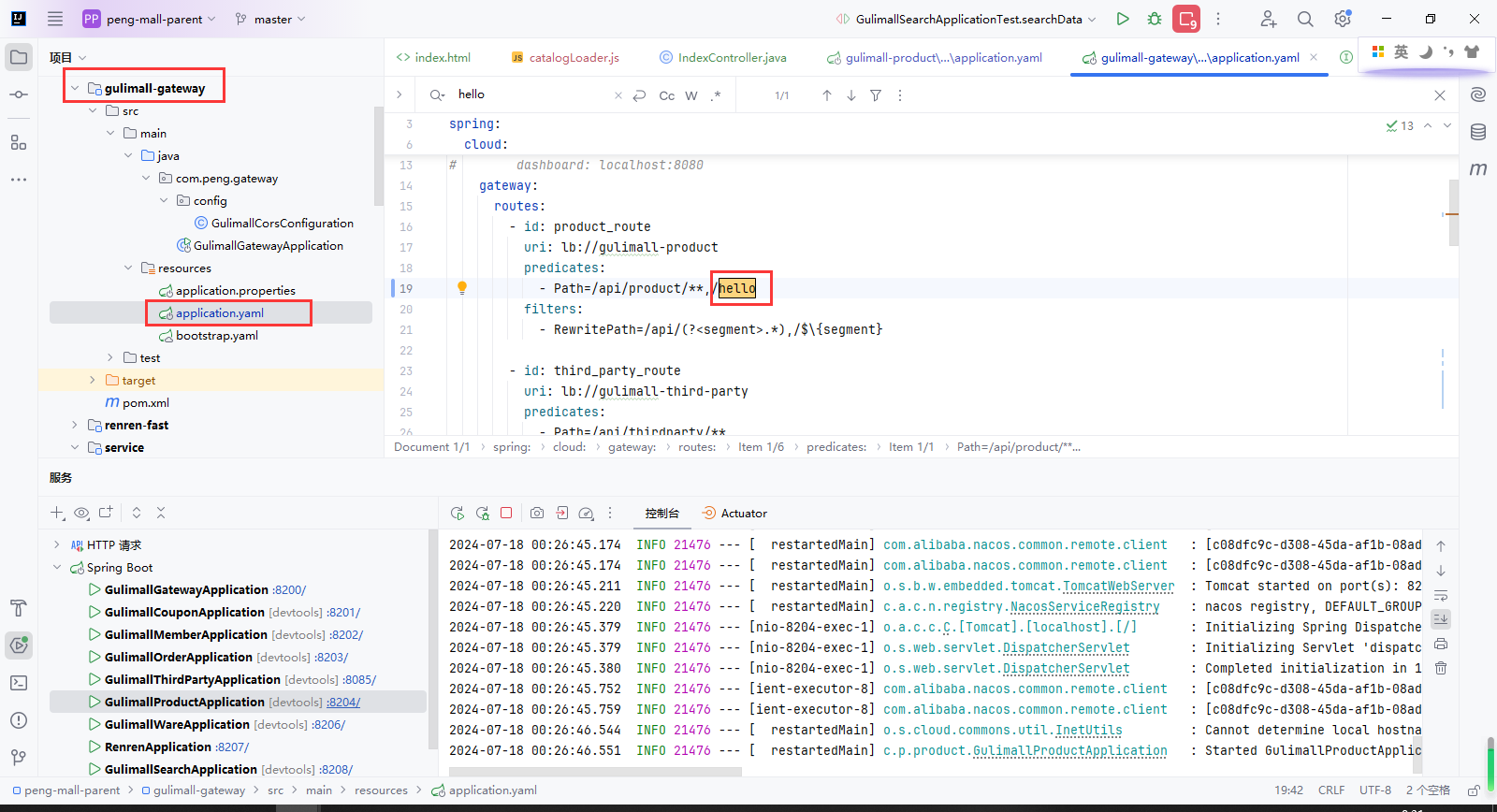Toggle scroll to end in console
The image size is (1497, 812).
[x=1441, y=619]
